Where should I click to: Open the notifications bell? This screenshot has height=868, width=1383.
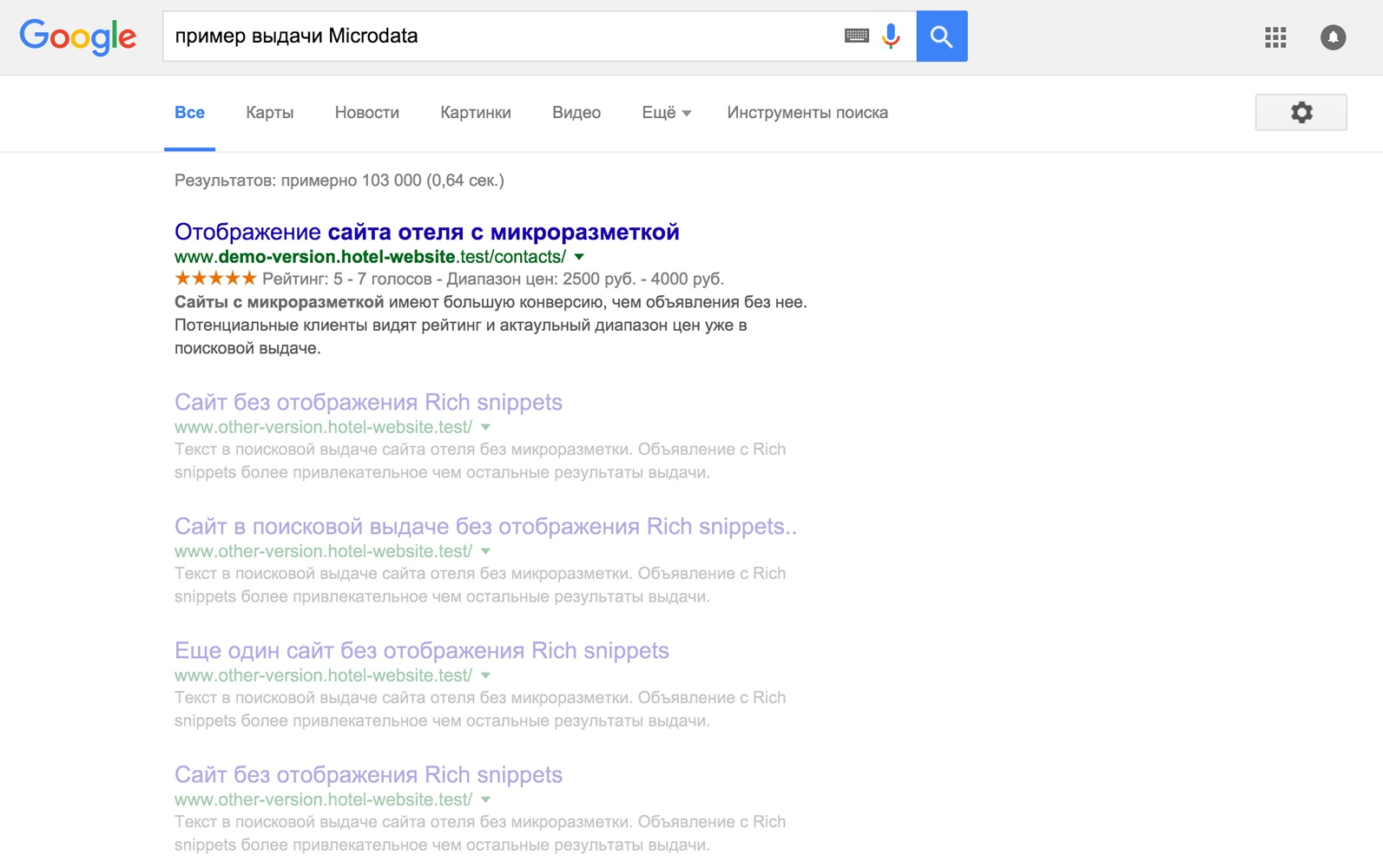pos(1333,37)
